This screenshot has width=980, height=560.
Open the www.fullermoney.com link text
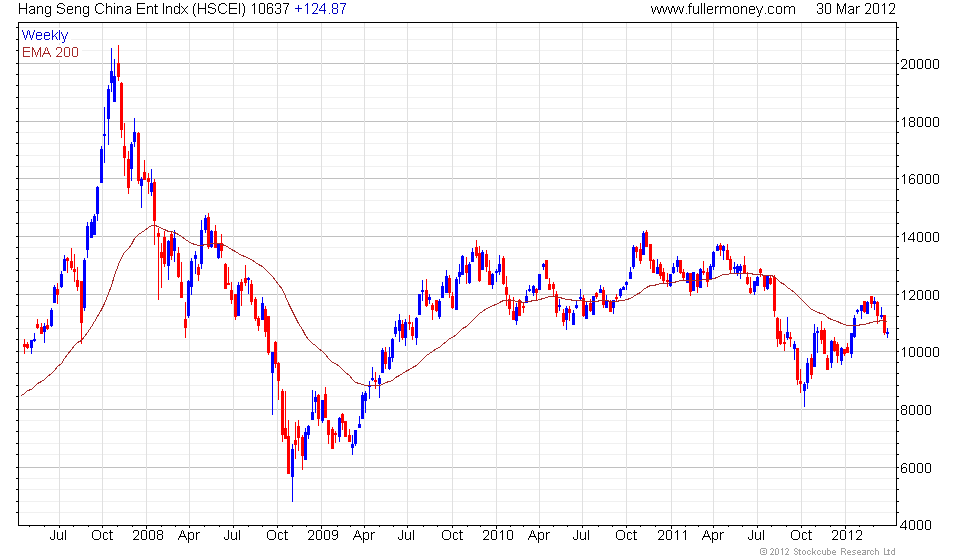tap(723, 9)
